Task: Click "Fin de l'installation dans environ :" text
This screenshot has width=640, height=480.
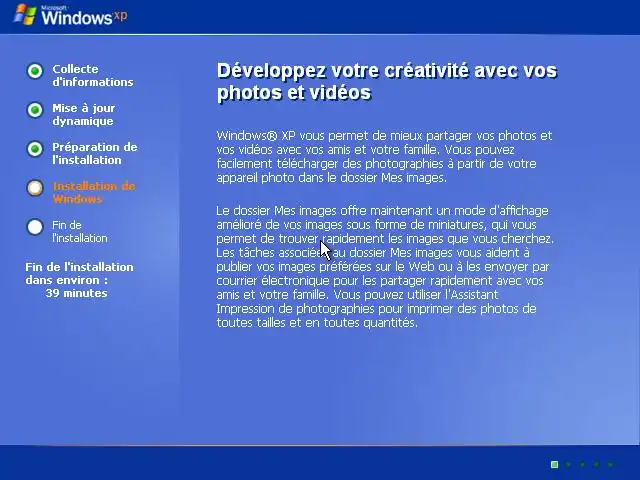Action: coord(79,273)
